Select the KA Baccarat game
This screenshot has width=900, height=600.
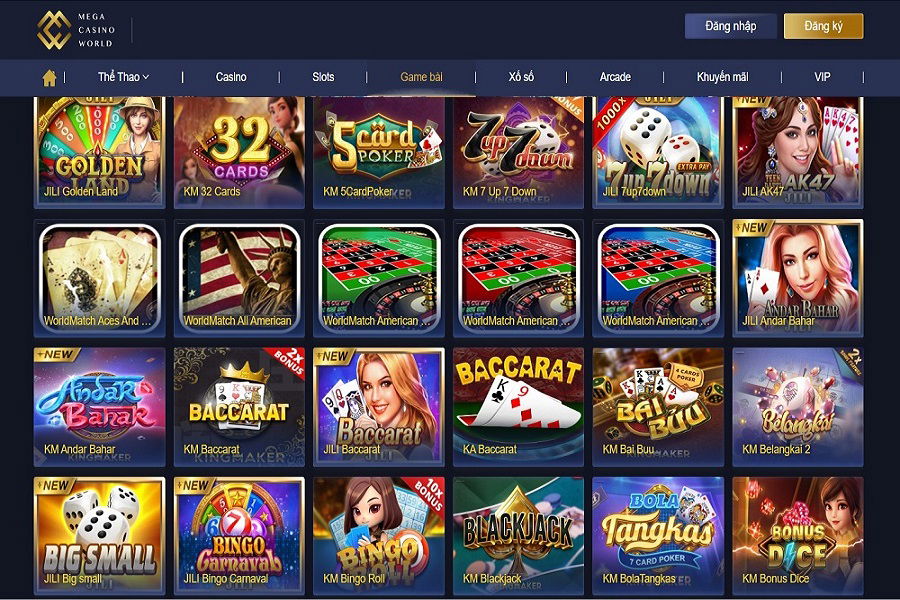click(518, 407)
